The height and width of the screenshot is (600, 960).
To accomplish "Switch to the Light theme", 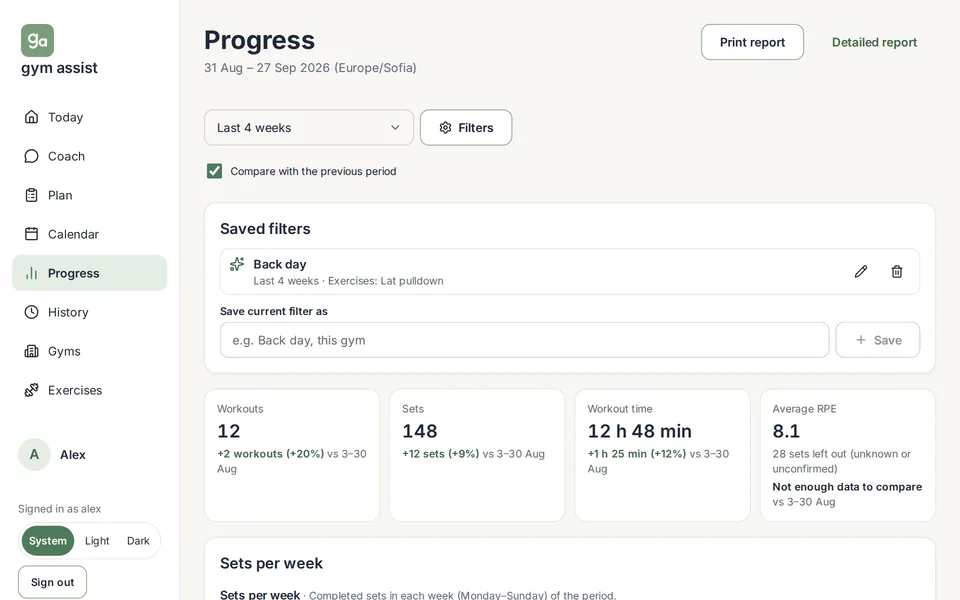I will [97, 541].
